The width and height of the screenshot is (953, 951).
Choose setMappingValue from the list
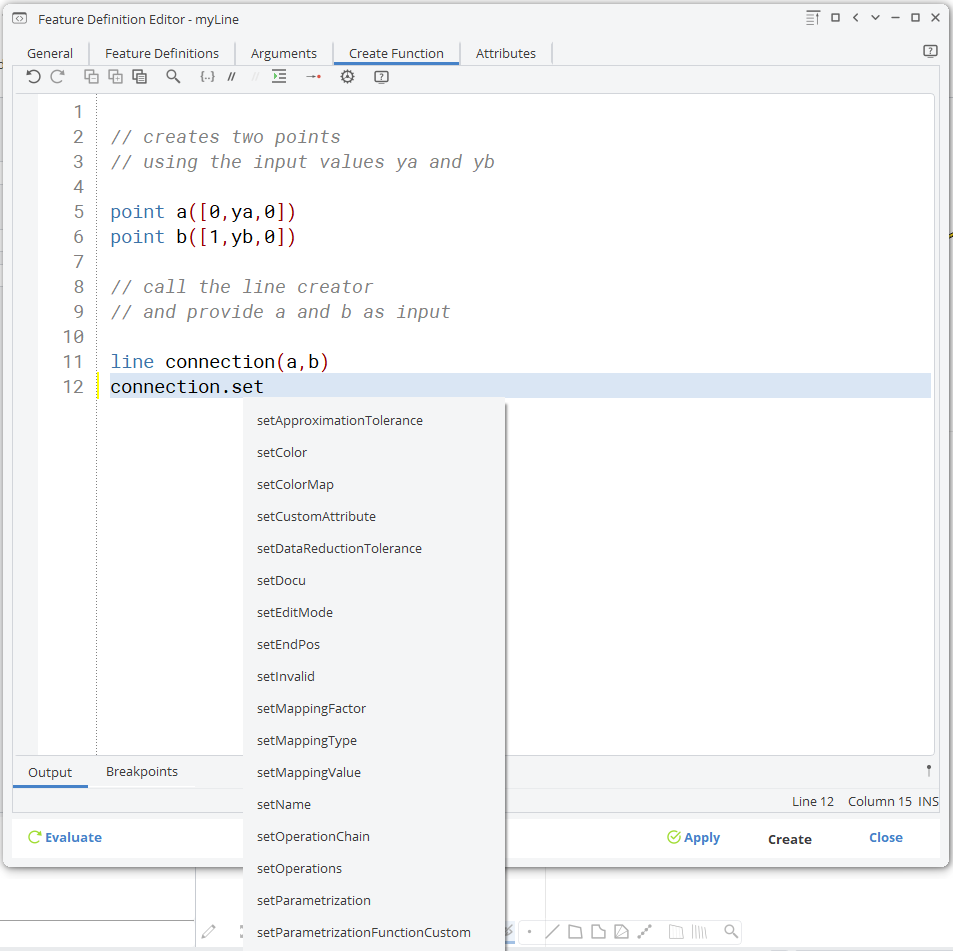[374, 772]
